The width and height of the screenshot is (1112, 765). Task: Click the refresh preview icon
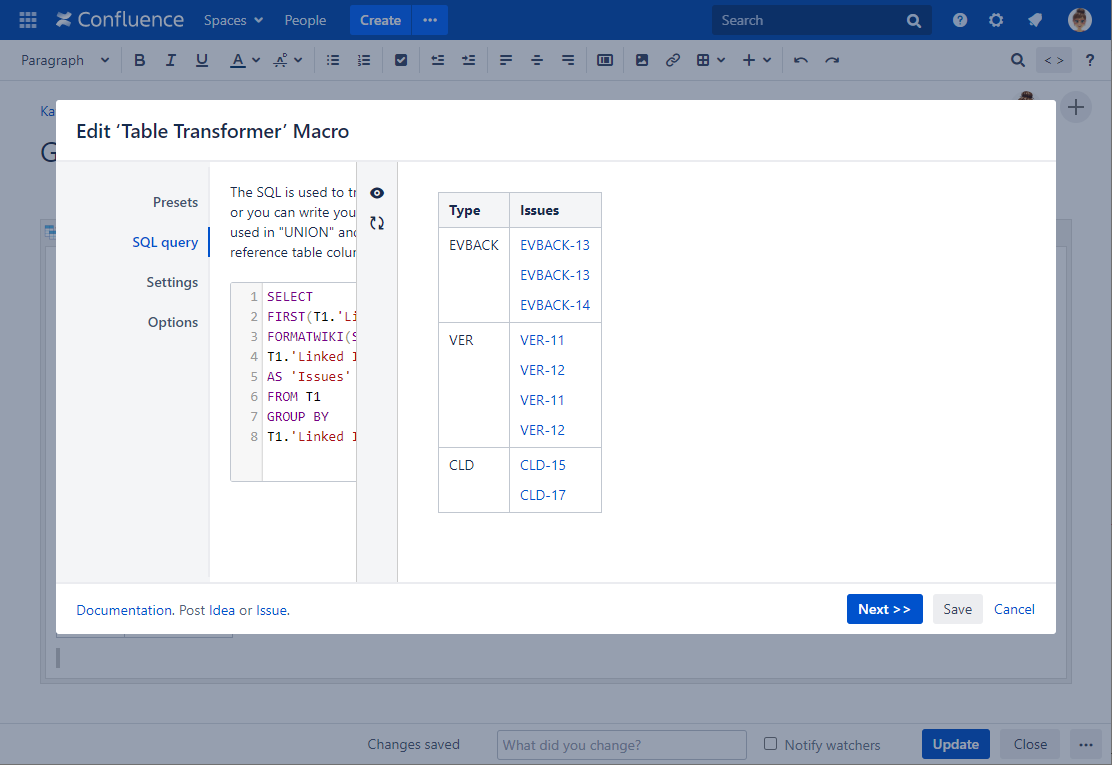pos(377,223)
